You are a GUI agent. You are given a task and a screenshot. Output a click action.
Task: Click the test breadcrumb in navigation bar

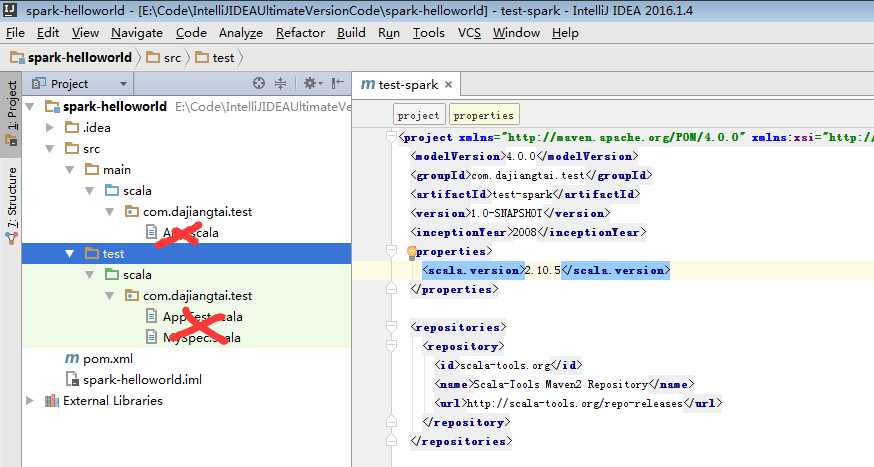pos(215,57)
